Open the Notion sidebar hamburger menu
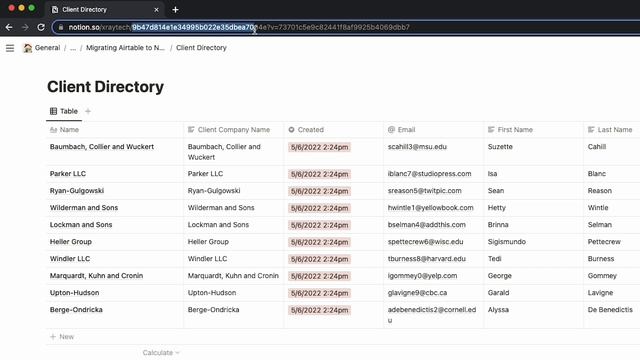 (10, 48)
